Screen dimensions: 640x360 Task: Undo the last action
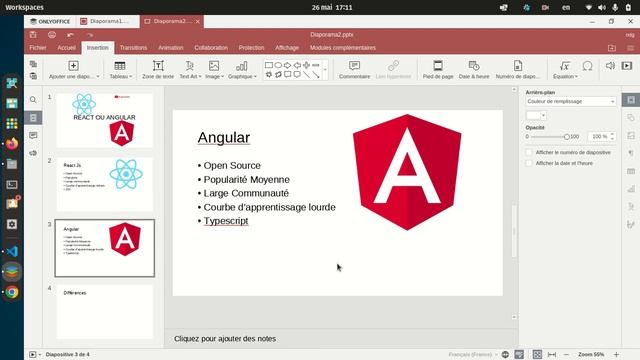pyautogui.click(x=70, y=35)
